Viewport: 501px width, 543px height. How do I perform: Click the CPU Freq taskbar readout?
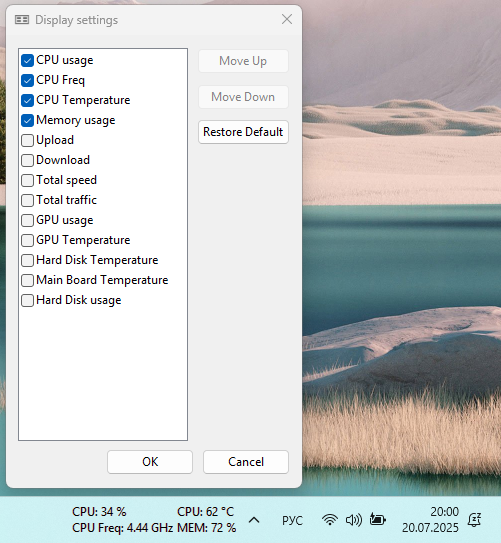tap(123, 528)
